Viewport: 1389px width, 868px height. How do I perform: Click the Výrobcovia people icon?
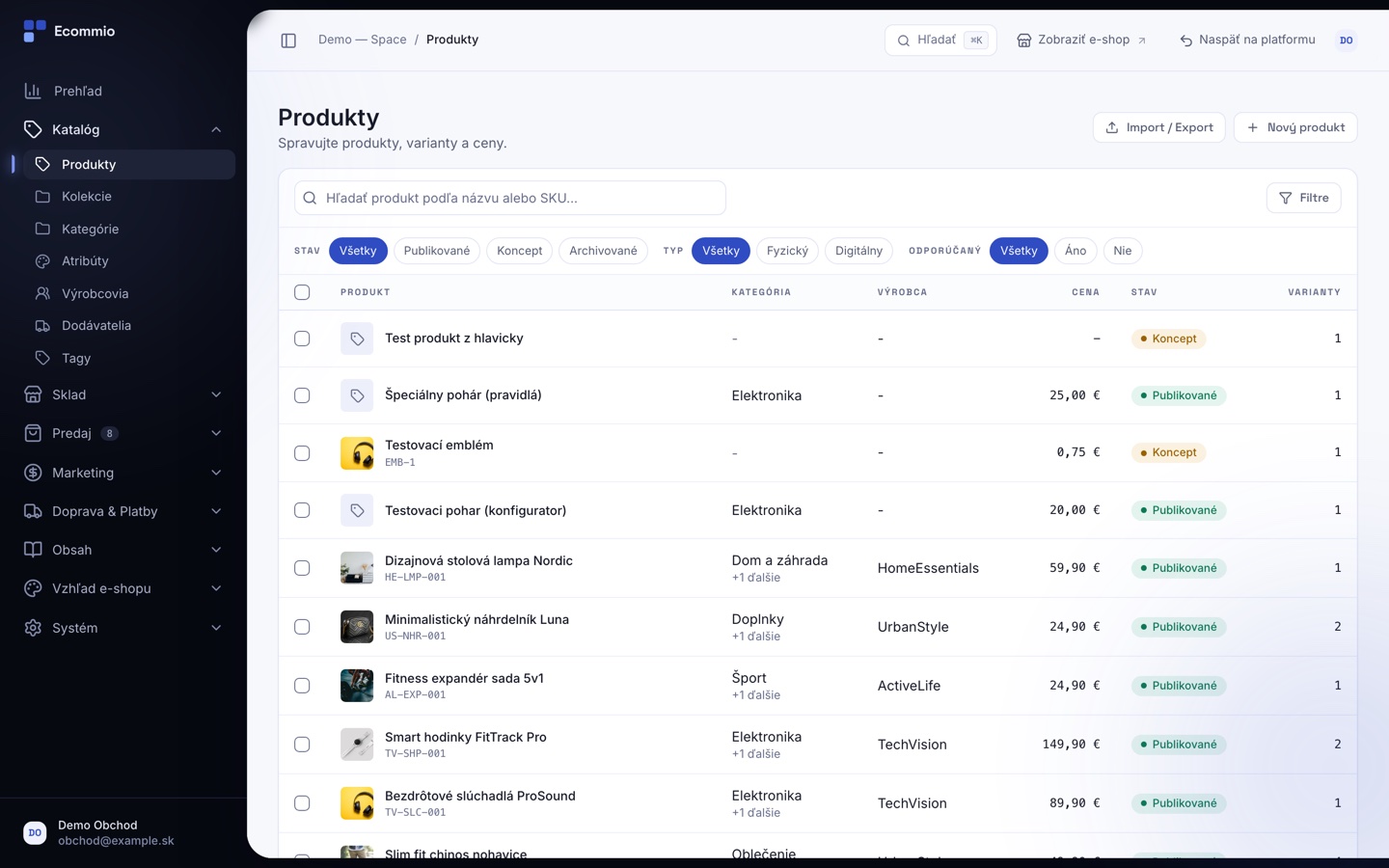click(x=42, y=293)
